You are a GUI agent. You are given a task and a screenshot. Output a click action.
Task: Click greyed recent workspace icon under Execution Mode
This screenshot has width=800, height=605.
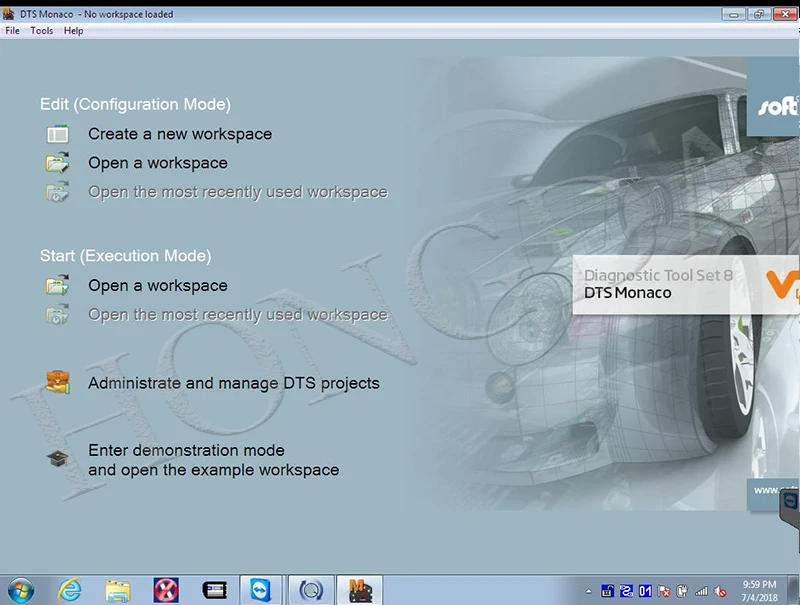pos(58,314)
